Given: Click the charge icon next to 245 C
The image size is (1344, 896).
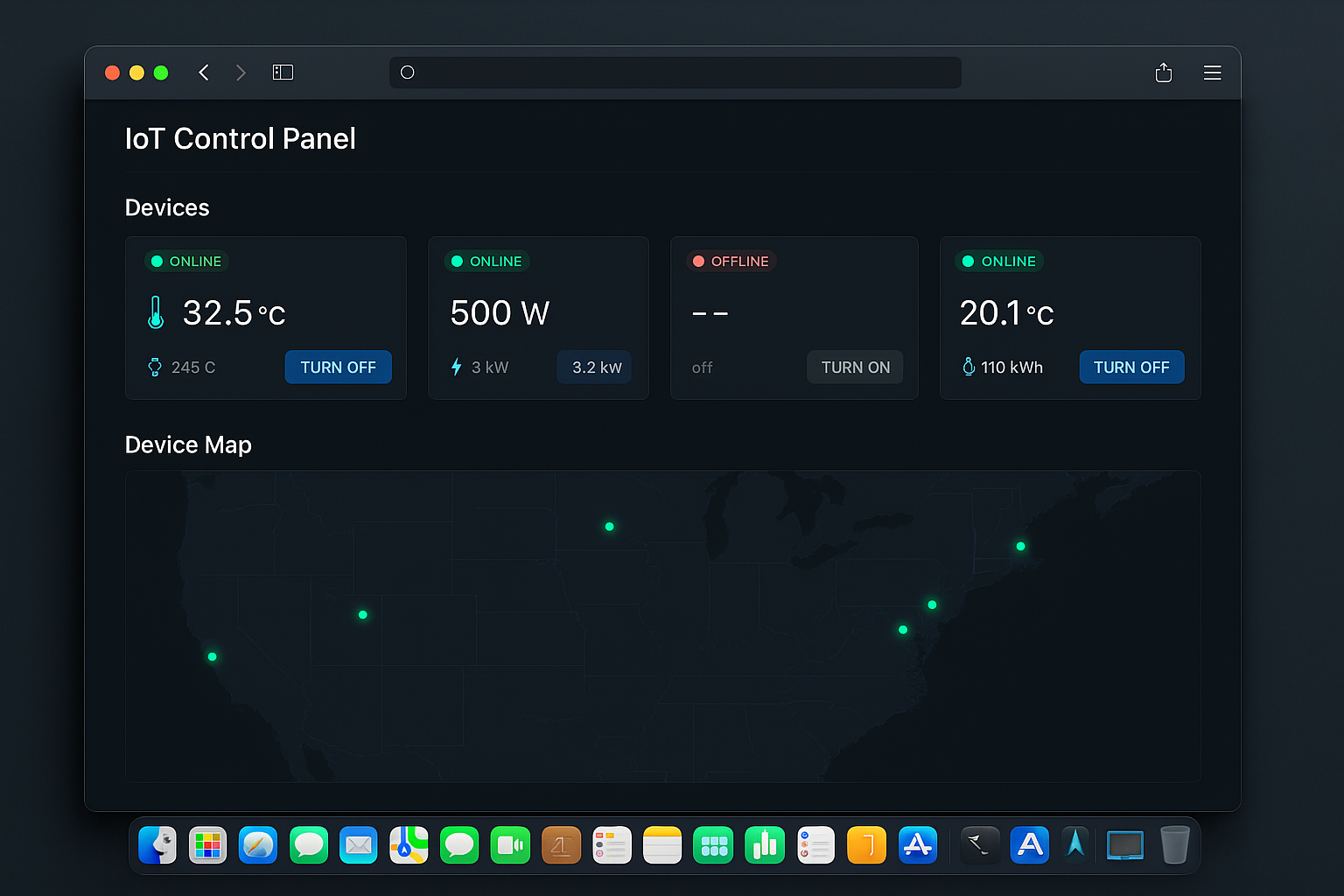Looking at the screenshot, I should (156, 367).
